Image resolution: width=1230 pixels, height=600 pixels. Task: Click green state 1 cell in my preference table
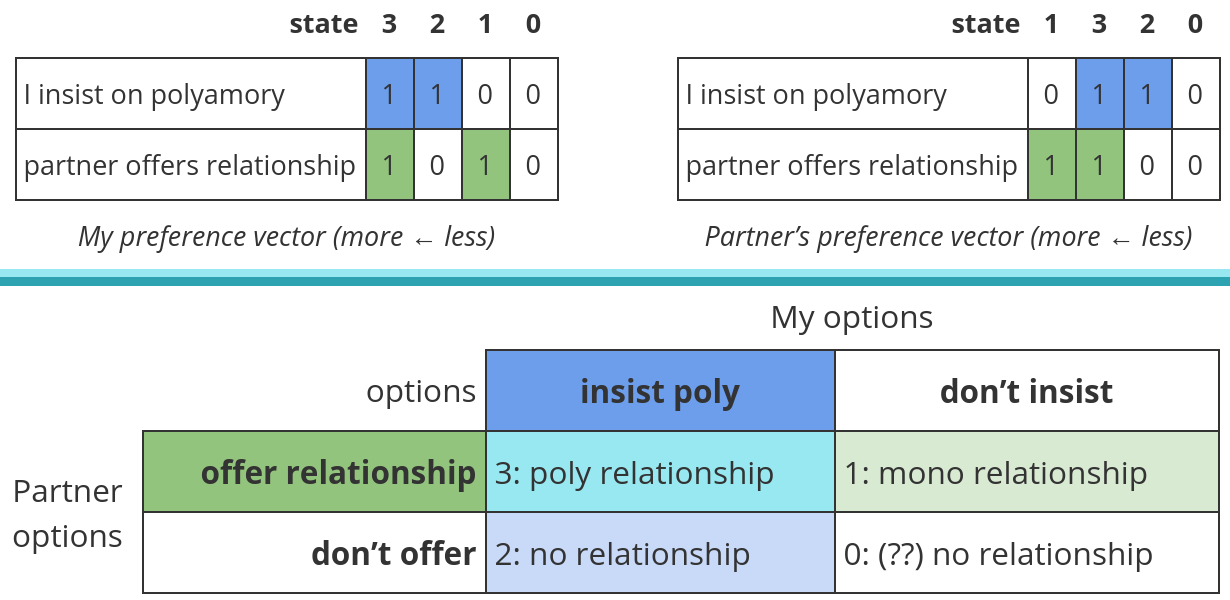[x=485, y=165]
